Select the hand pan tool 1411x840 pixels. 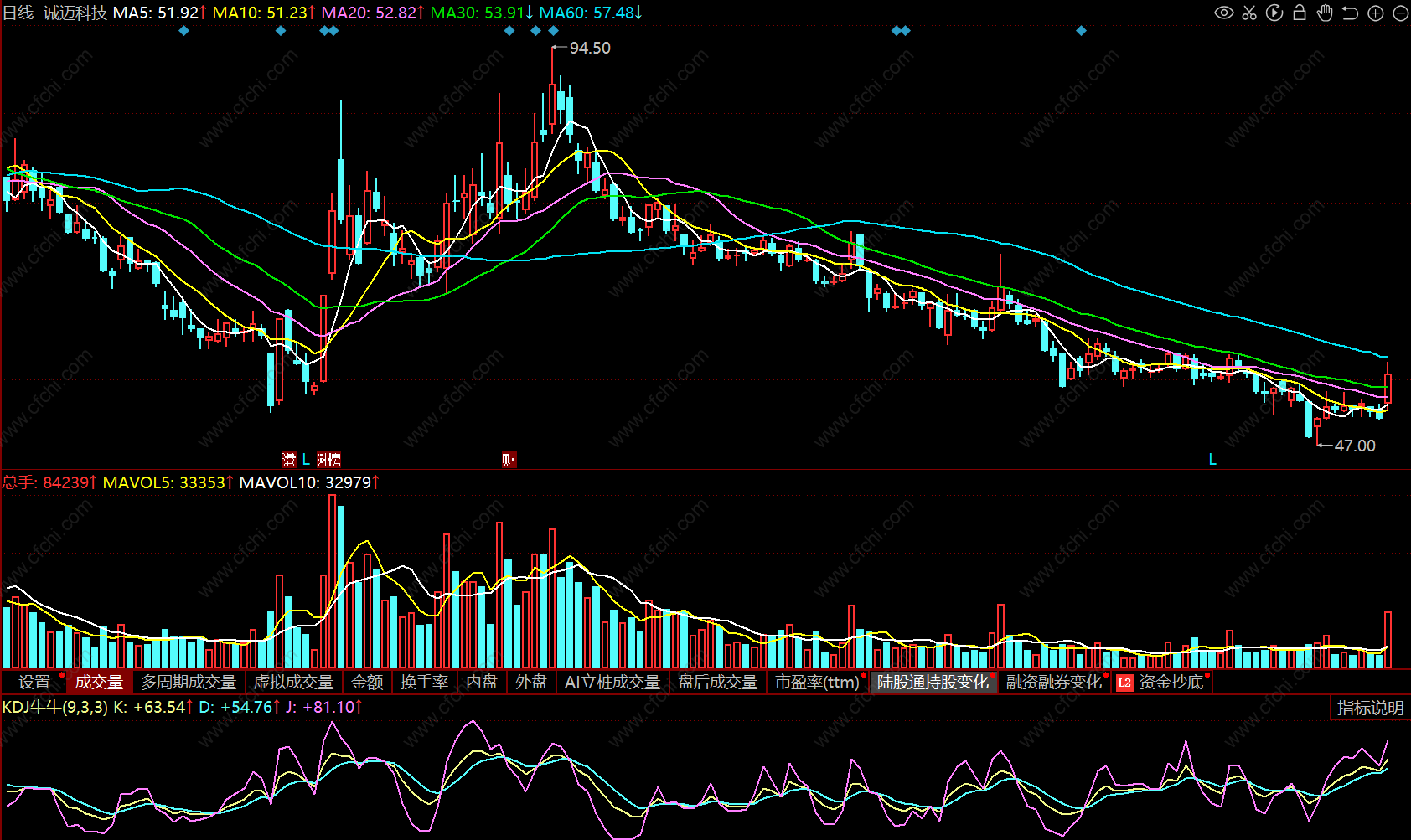pyautogui.click(x=1325, y=13)
